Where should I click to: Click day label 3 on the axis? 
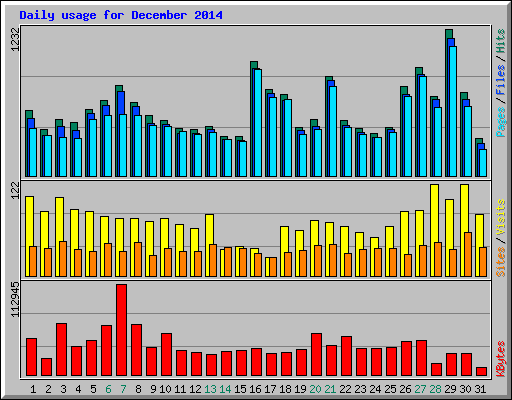tap(63, 389)
